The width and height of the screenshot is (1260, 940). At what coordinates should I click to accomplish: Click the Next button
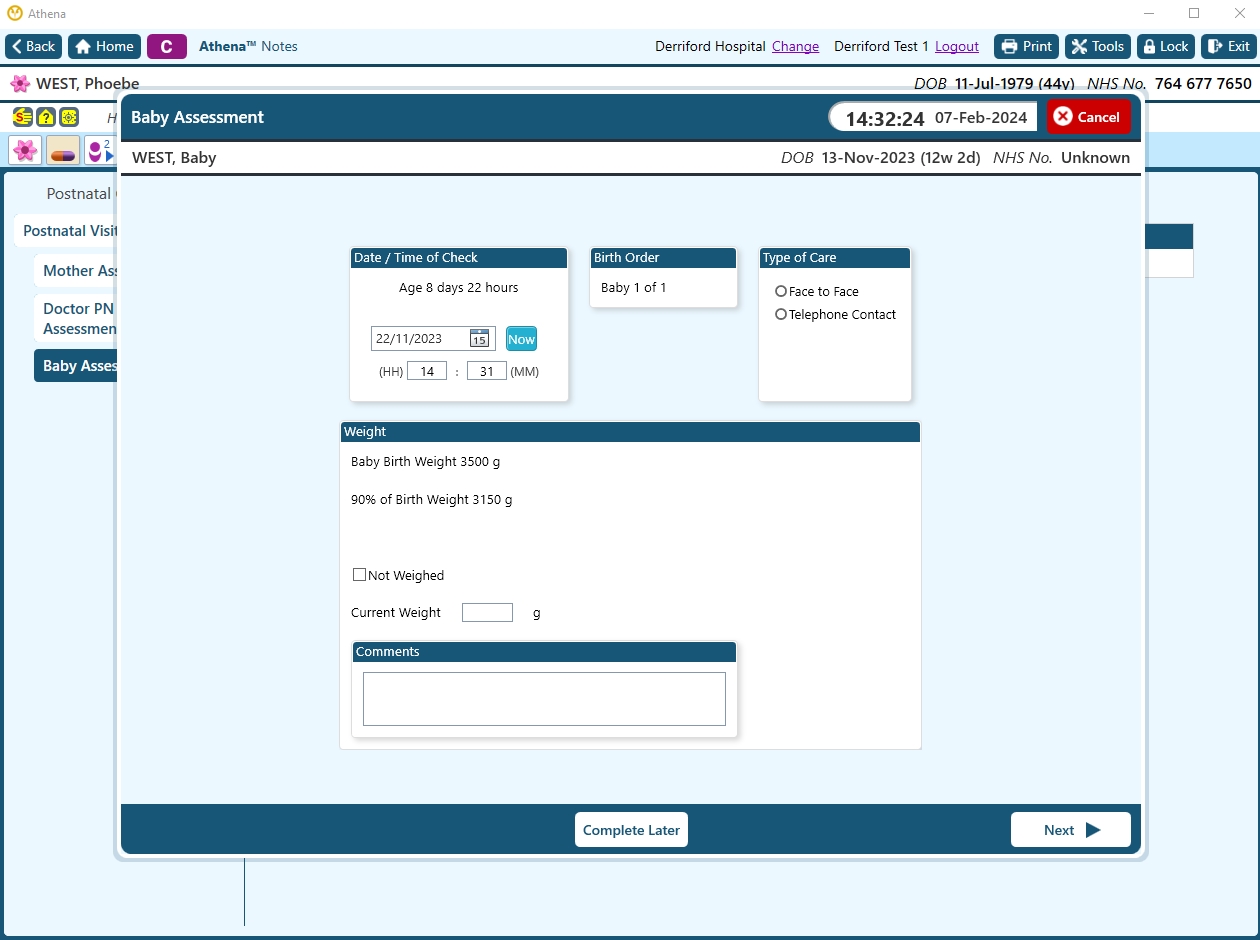1071,830
